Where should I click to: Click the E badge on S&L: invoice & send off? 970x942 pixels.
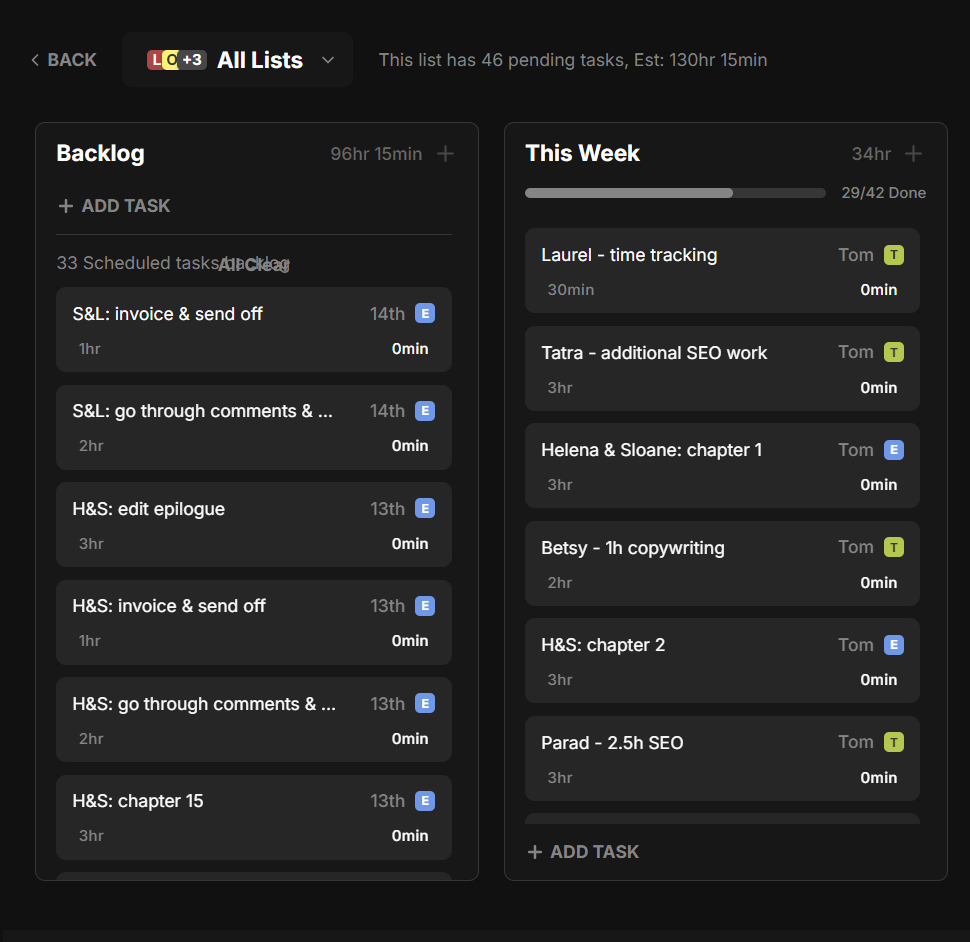click(x=425, y=314)
